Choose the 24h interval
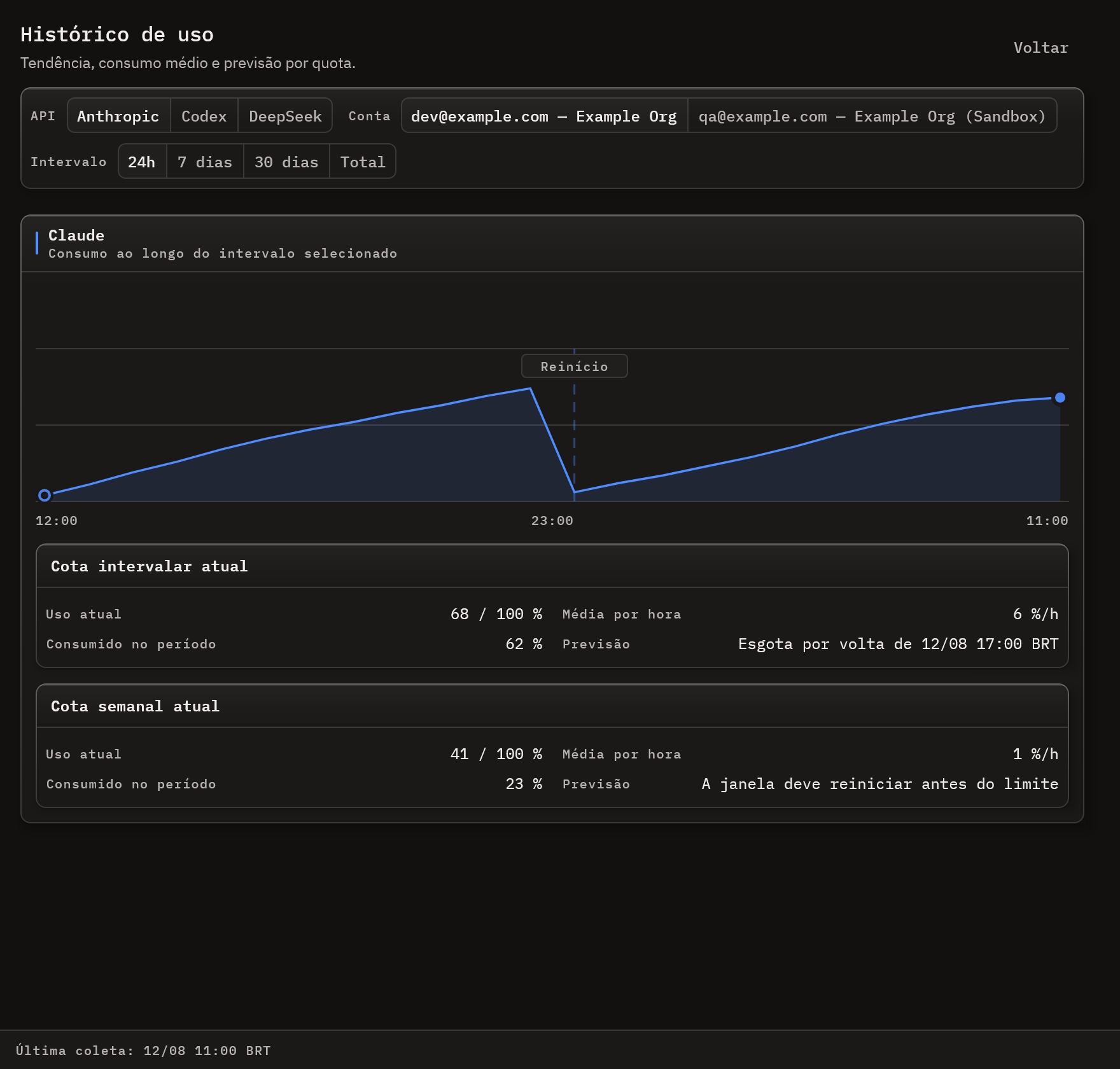 coord(142,162)
